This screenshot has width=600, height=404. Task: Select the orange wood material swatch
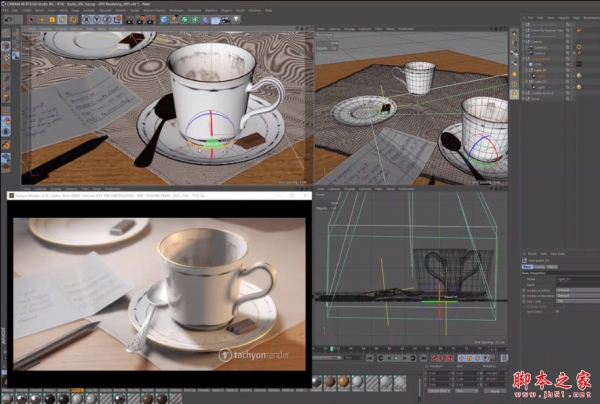click(343, 381)
